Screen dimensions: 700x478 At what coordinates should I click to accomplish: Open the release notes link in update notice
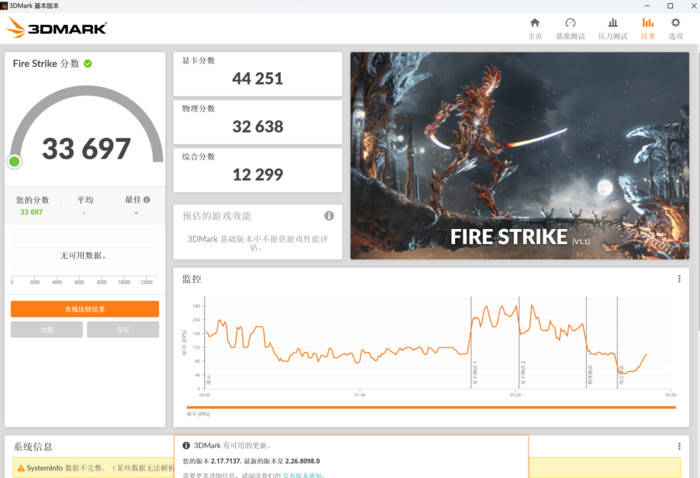[304, 475]
